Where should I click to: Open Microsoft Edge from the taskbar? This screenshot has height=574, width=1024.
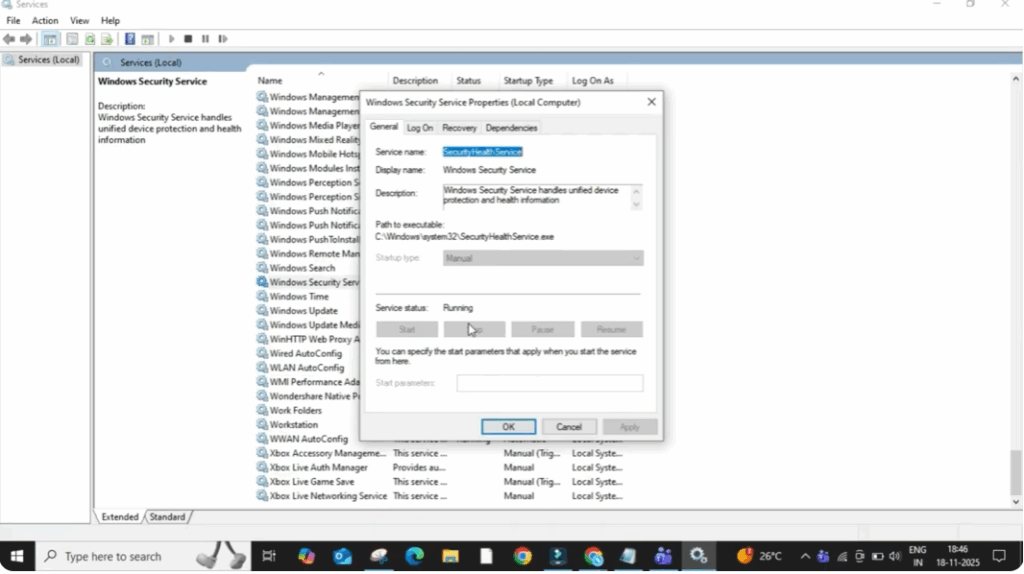[x=414, y=556]
